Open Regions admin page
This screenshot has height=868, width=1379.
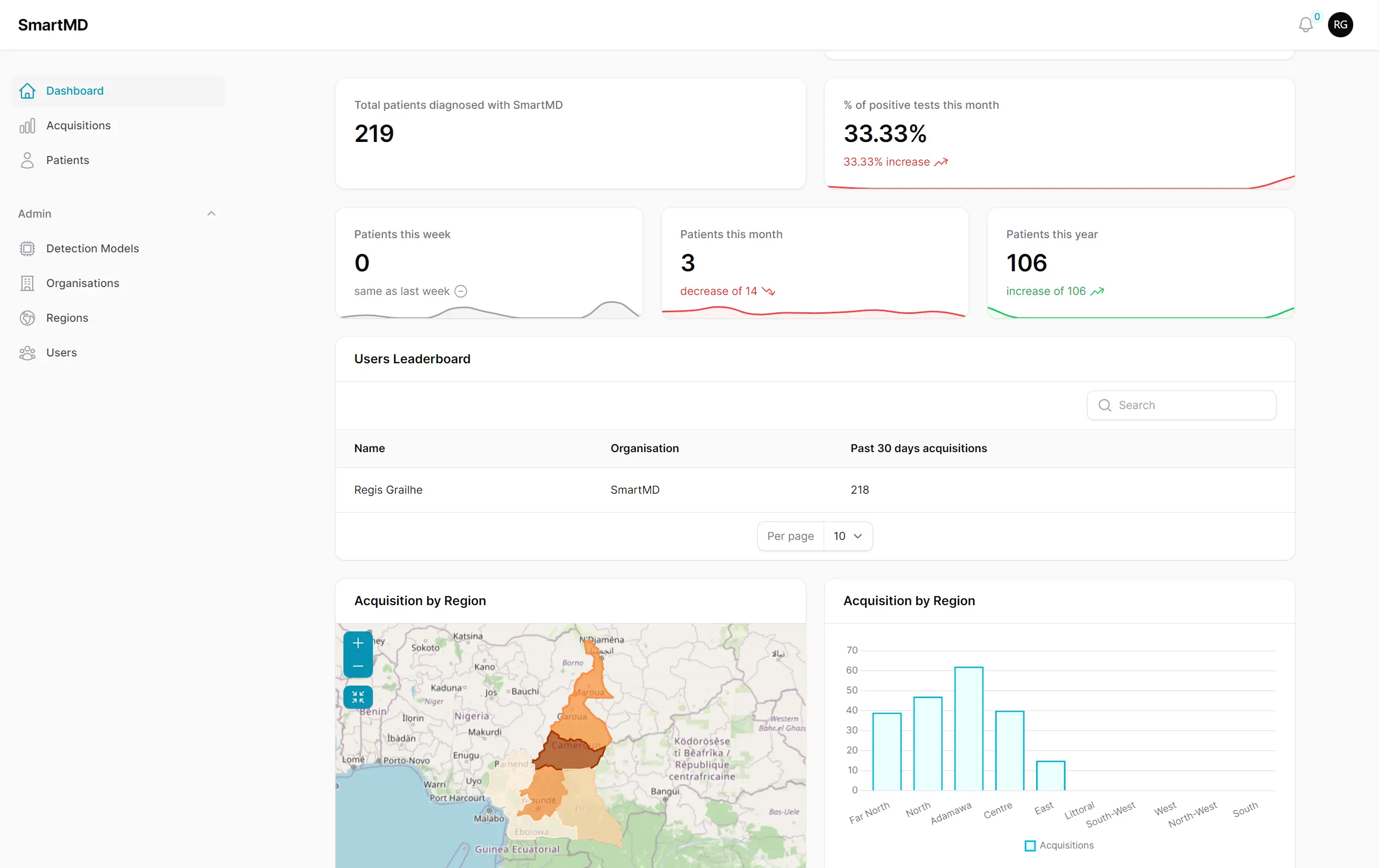pos(118,318)
